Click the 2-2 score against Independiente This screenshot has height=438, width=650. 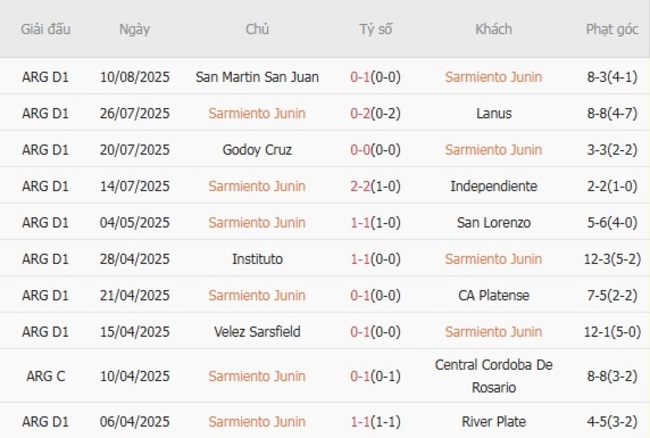tap(360, 186)
